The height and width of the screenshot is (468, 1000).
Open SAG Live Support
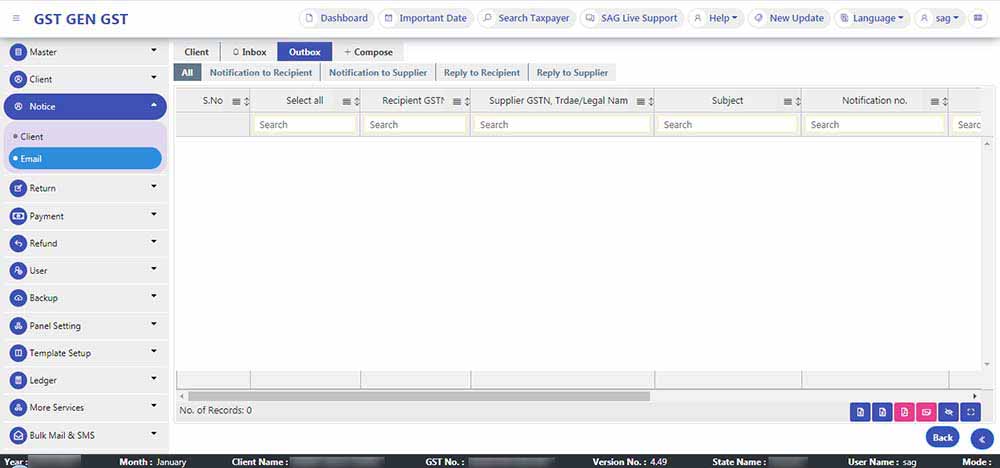(x=630, y=18)
